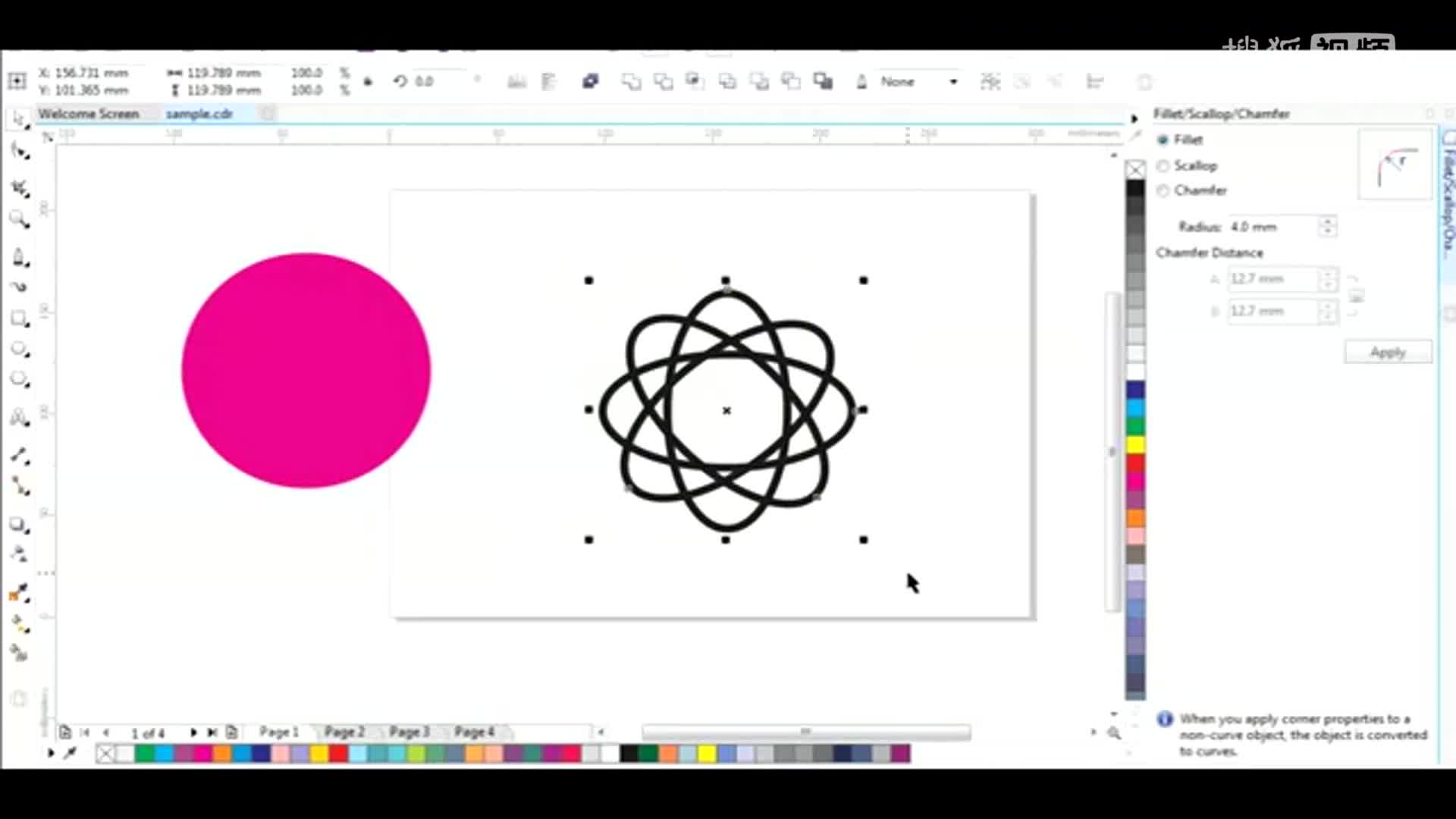Image resolution: width=1456 pixels, height=819 pixels.
Task: Select the Drop Shadow tool
Action: [20, 525]
